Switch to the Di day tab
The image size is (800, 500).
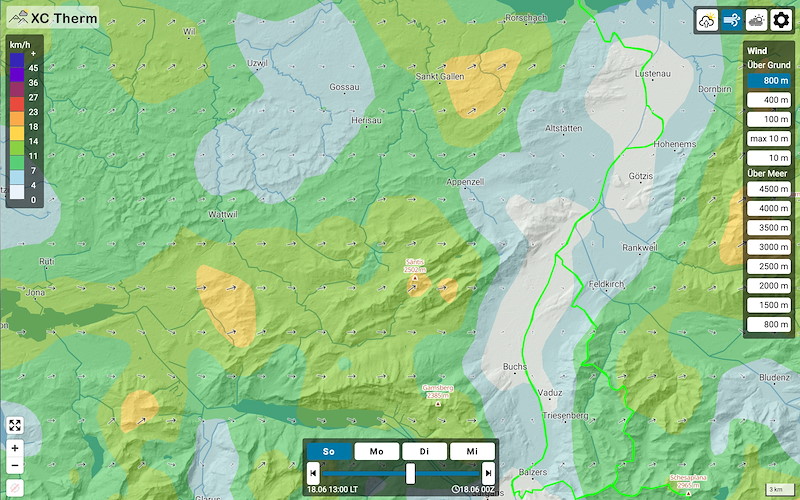pos(424,451)
